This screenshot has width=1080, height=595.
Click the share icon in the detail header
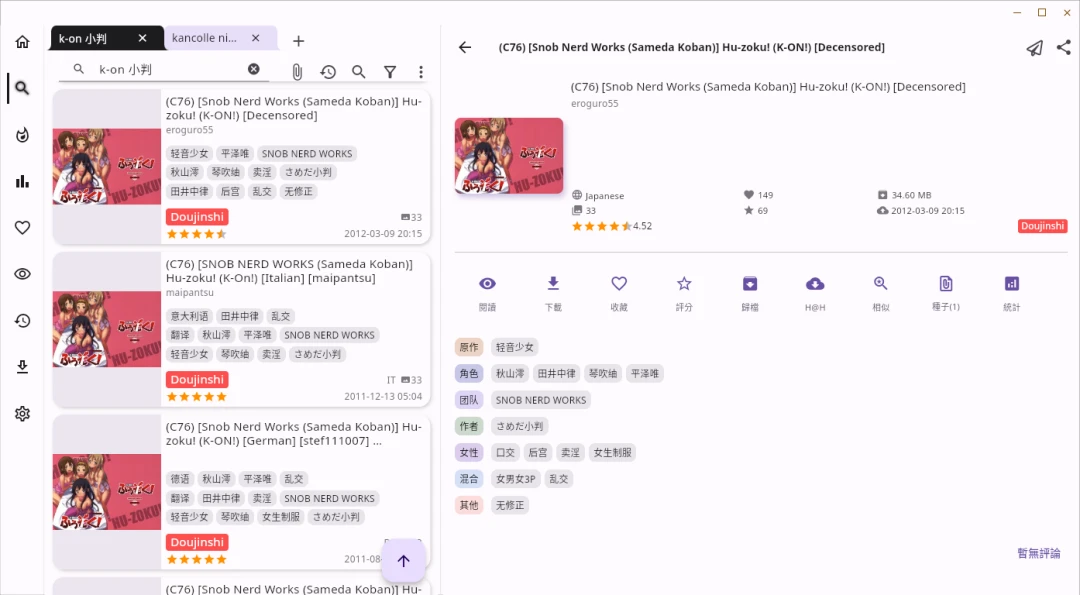1063,47
